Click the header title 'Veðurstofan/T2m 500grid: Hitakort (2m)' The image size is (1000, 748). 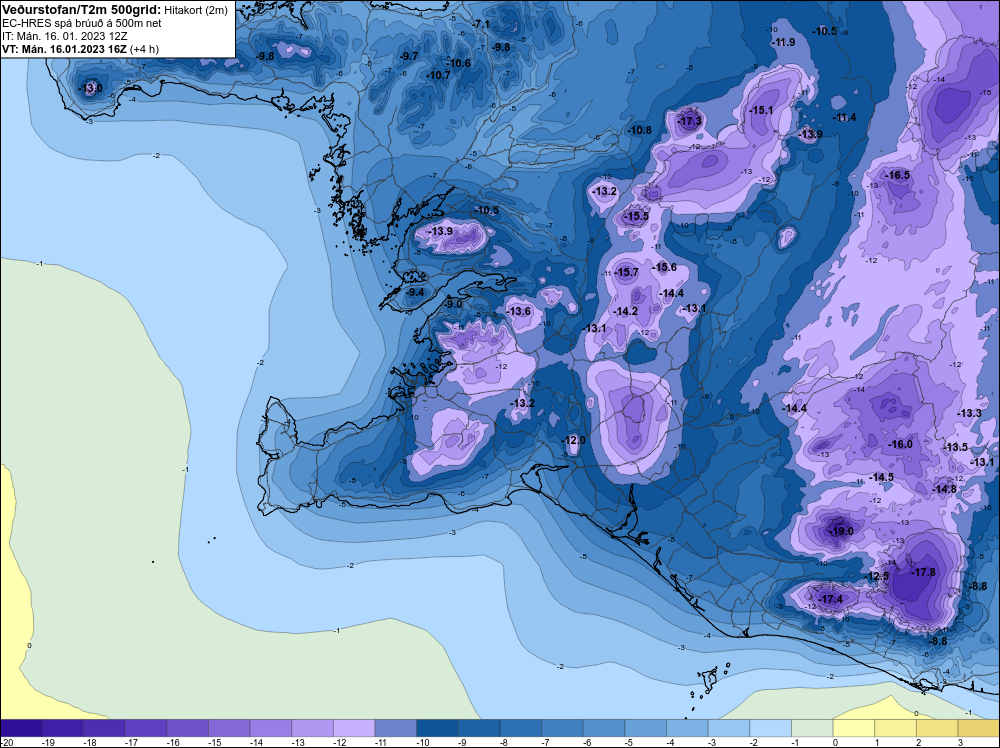(x=115, y=10)
